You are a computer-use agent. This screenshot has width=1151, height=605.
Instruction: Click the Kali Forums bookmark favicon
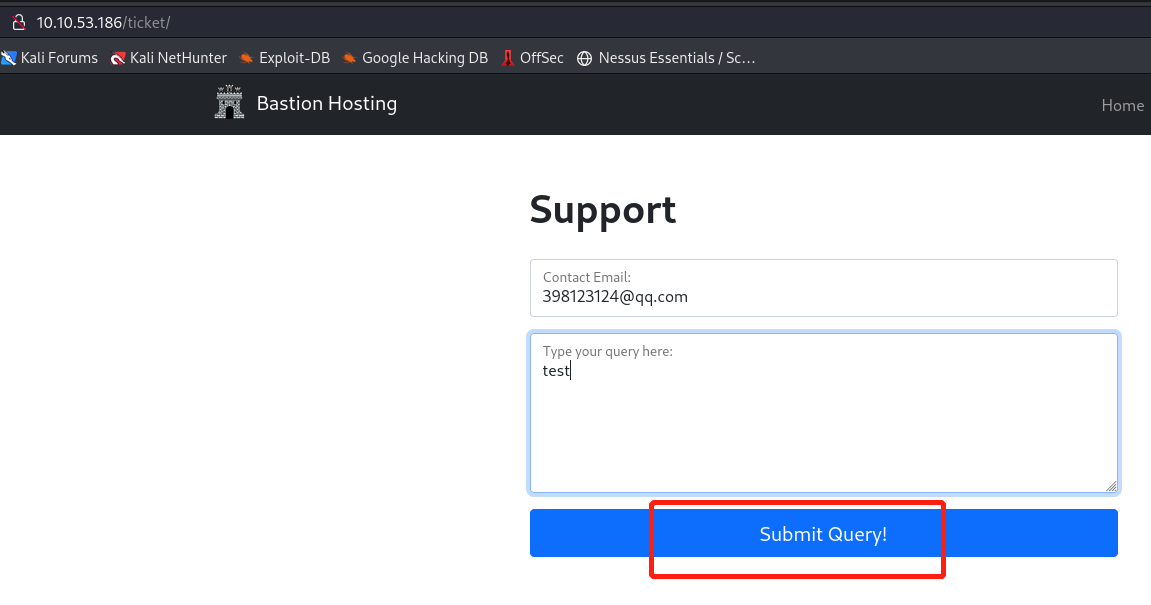9,58
